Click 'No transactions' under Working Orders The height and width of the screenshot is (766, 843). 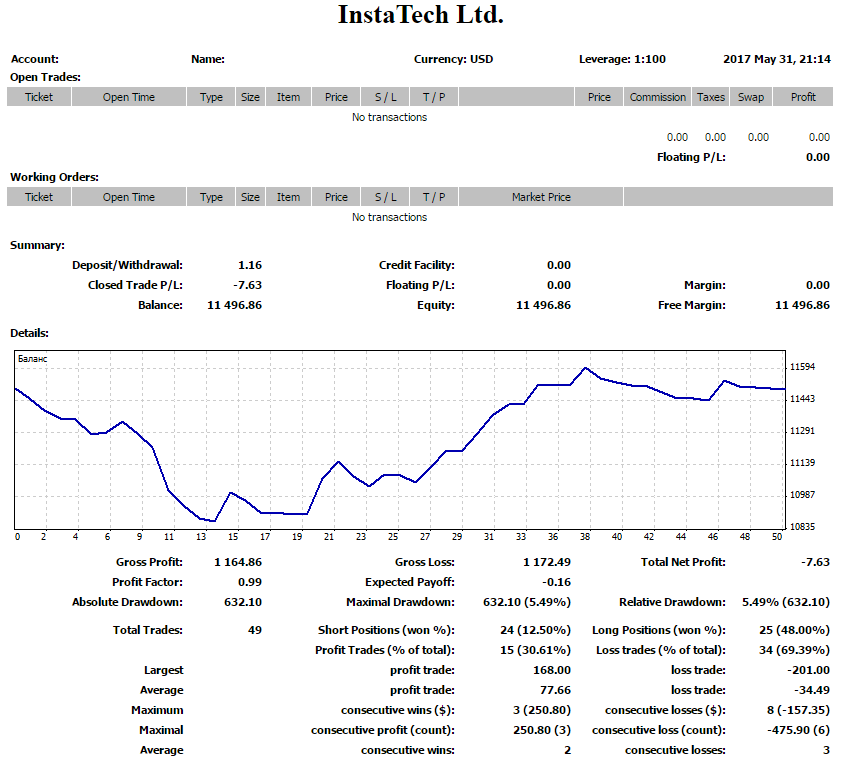[x=389, y=217]
